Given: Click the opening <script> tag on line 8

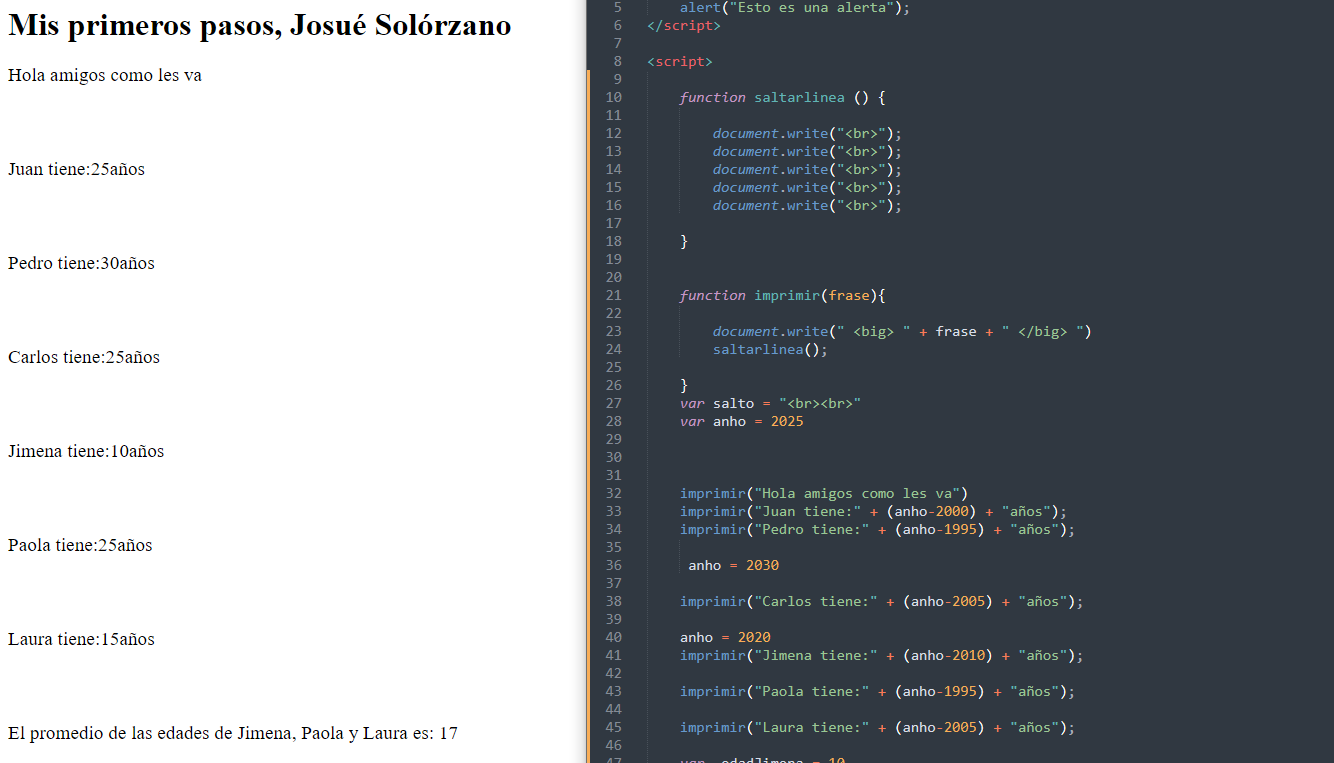Looking at the screenshot, I should point(680,61).
